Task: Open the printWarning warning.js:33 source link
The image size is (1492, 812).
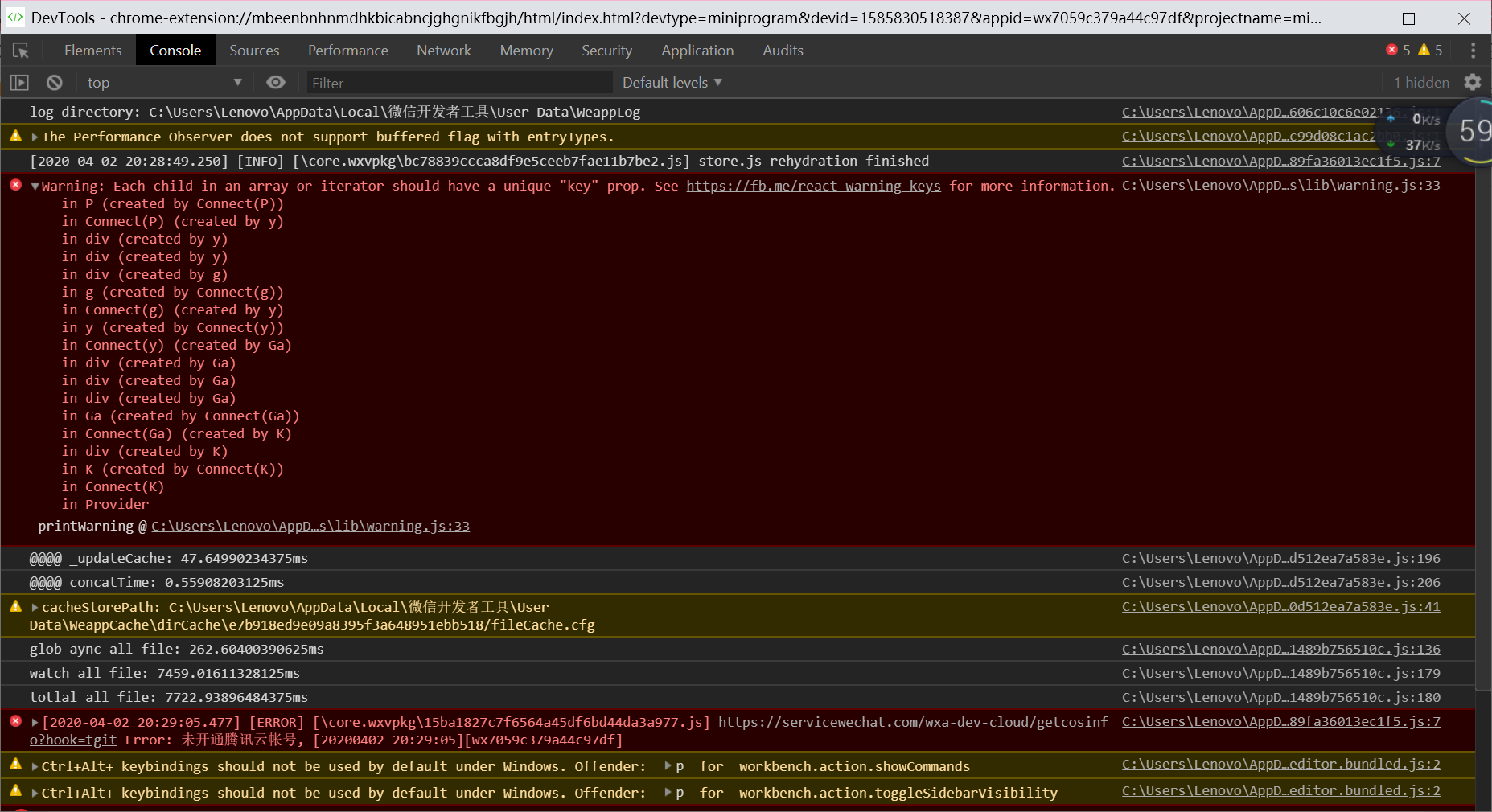Action: (310, 526)
